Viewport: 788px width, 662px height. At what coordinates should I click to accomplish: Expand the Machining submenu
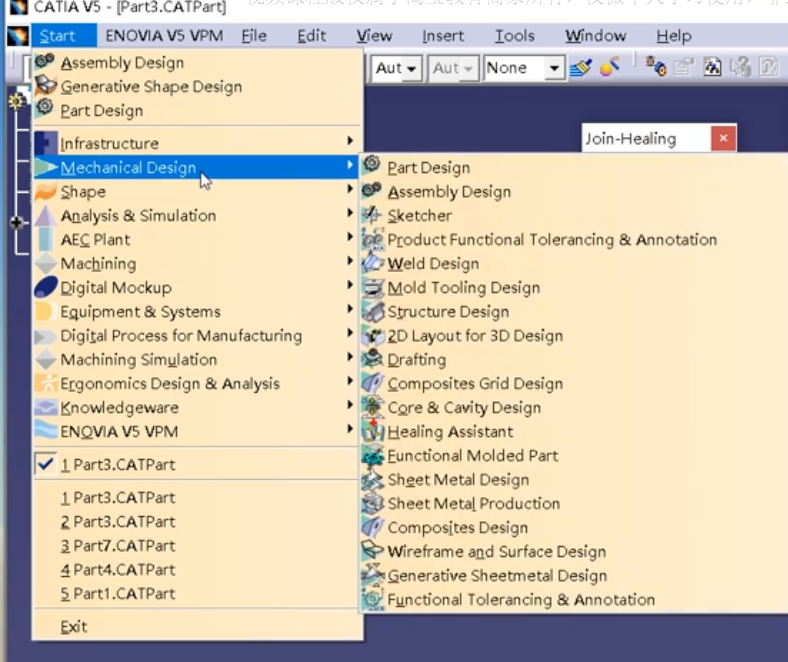coord(198,264)
